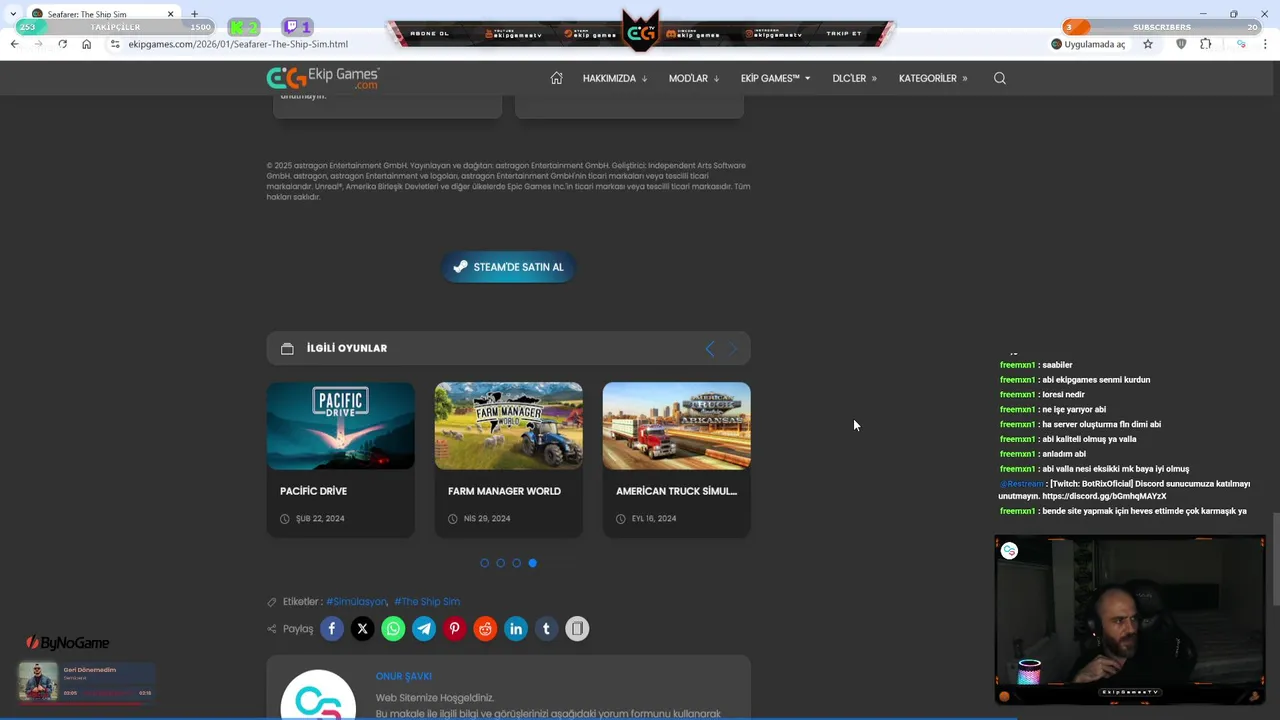Click NİS 29, 2024 date
Viewport: 1280px width, 720px height.
487,519
